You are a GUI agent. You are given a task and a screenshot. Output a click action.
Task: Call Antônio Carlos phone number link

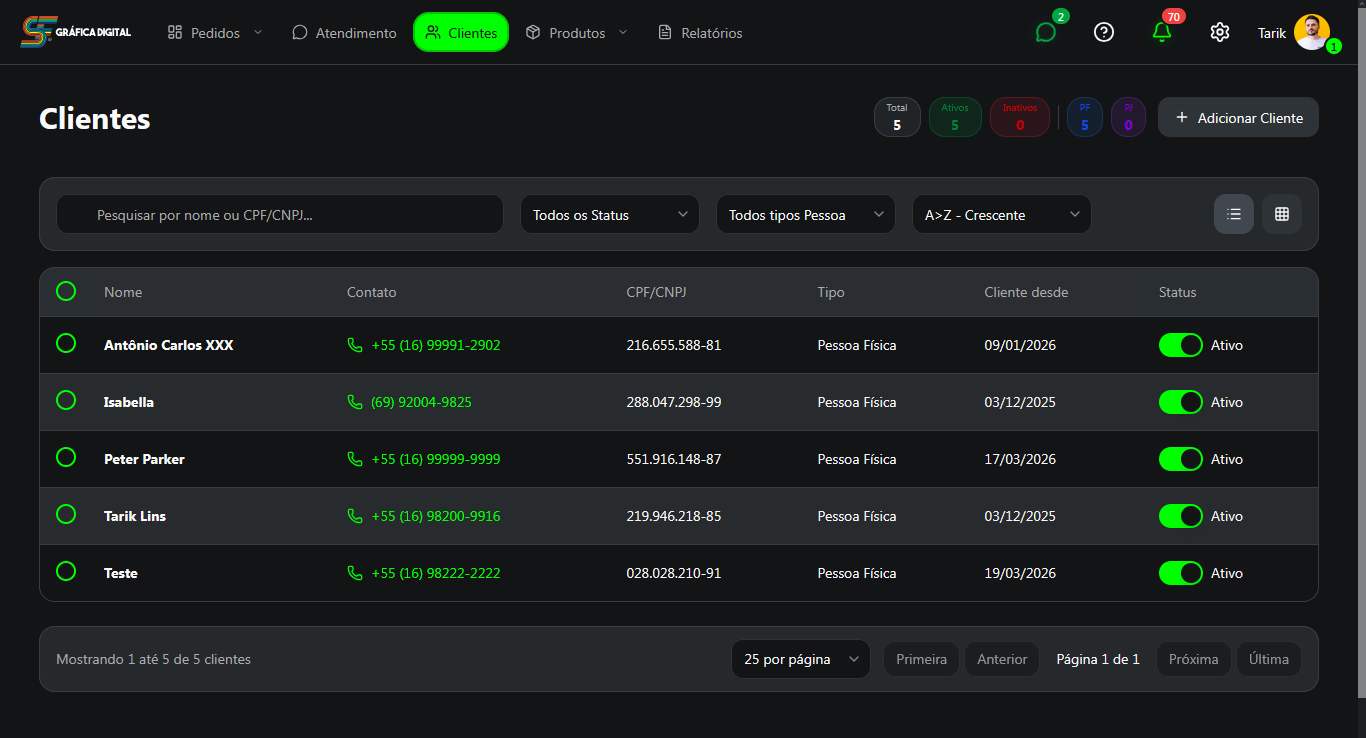[435, 345]
